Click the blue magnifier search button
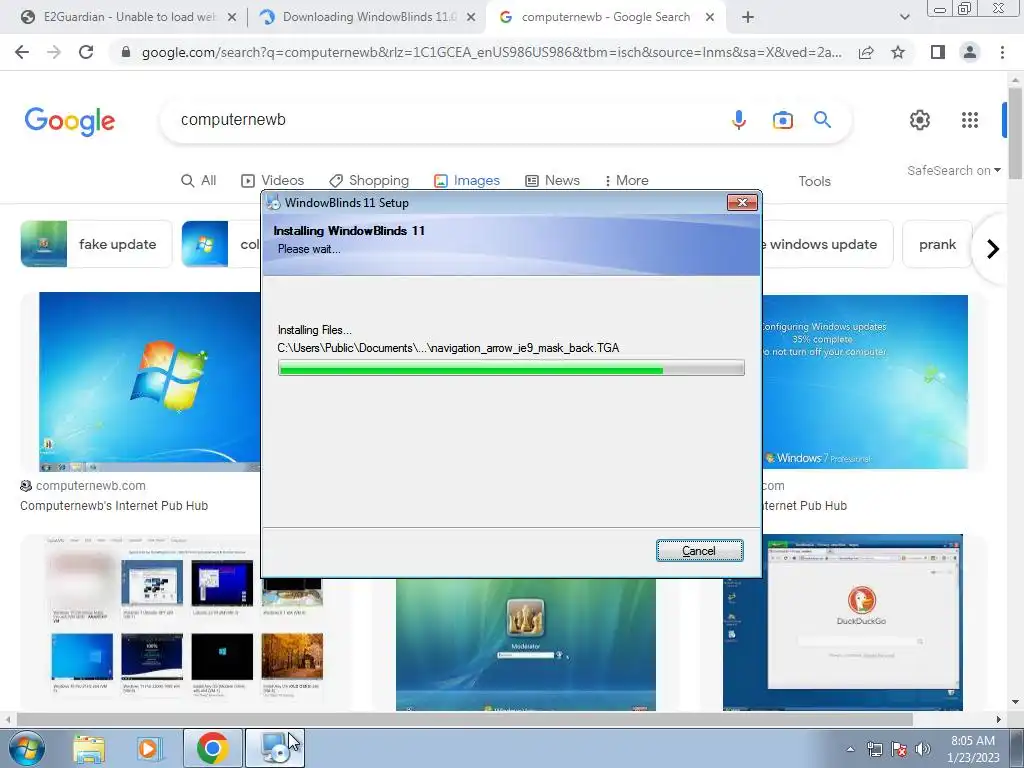The width and height of the screenshot is (1024, 768). click(x=822, y=120)
